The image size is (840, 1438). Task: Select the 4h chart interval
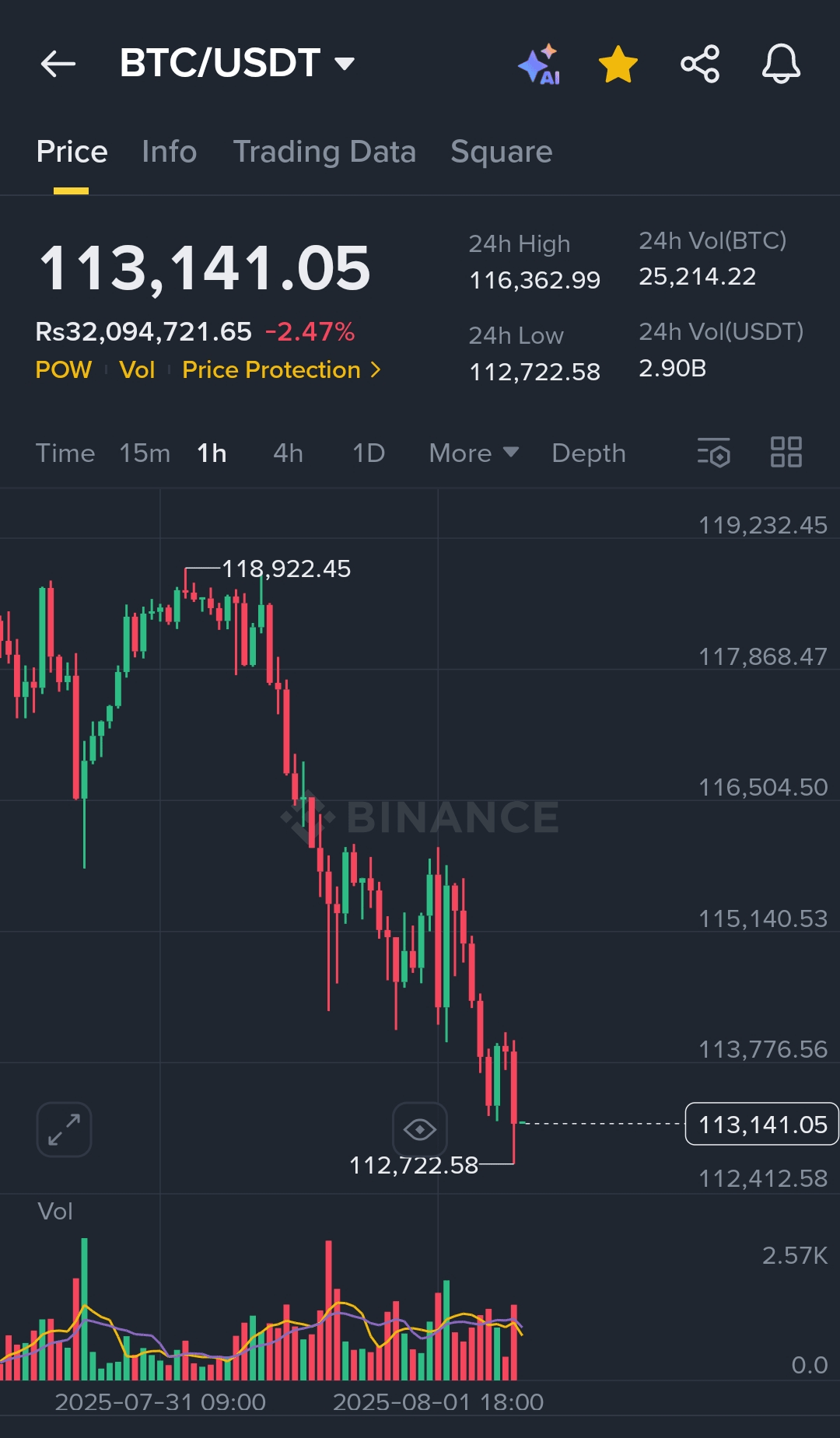click(288, 453)
